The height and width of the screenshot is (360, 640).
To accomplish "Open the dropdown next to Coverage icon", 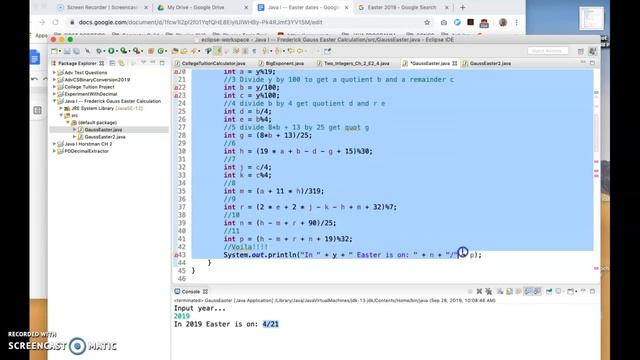I will pos(129,51).
